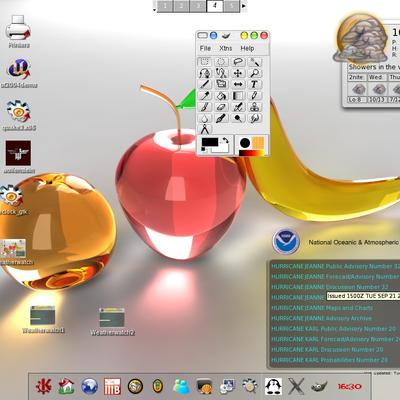
Task: Swap foreground and background colors arrow
Action: [x=226, y=140]
